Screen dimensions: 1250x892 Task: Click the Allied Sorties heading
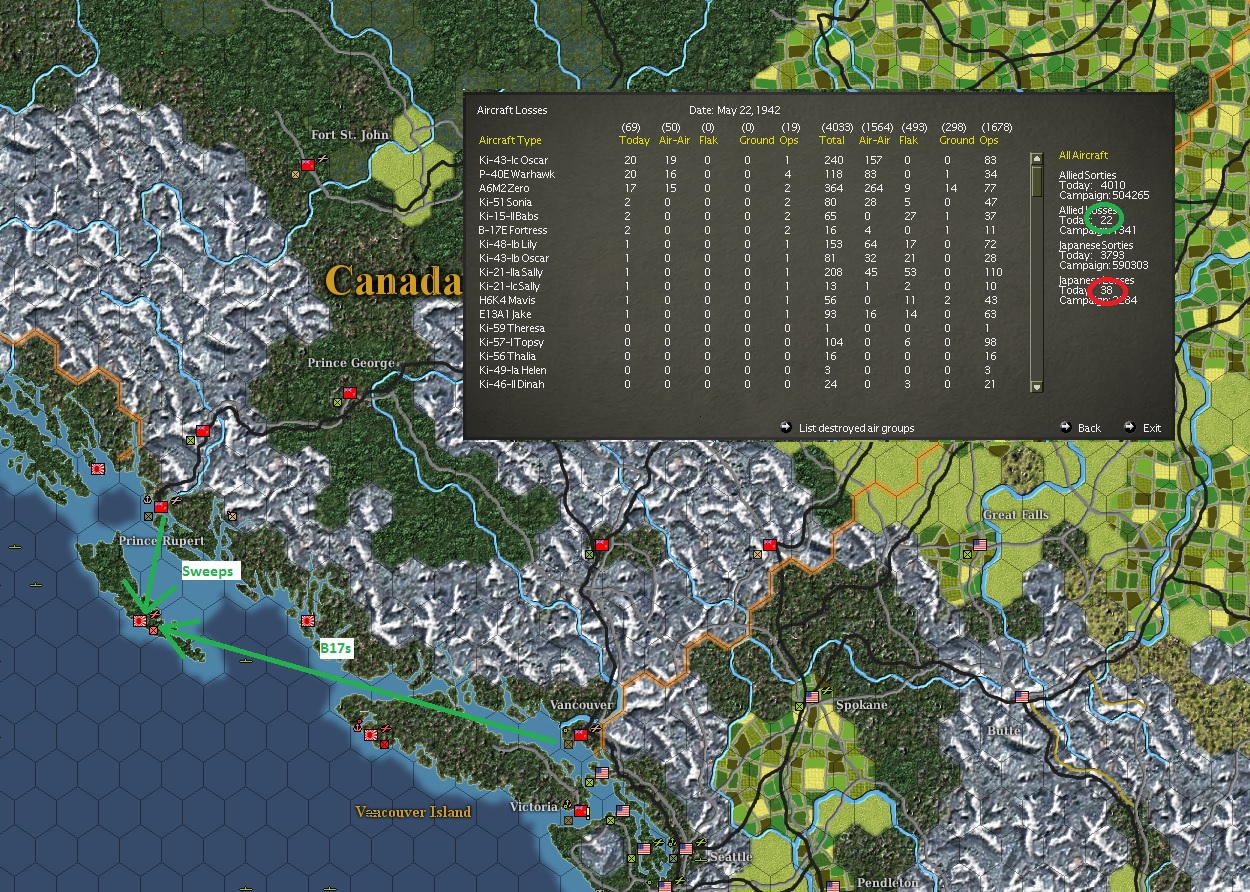[1088, 175]
